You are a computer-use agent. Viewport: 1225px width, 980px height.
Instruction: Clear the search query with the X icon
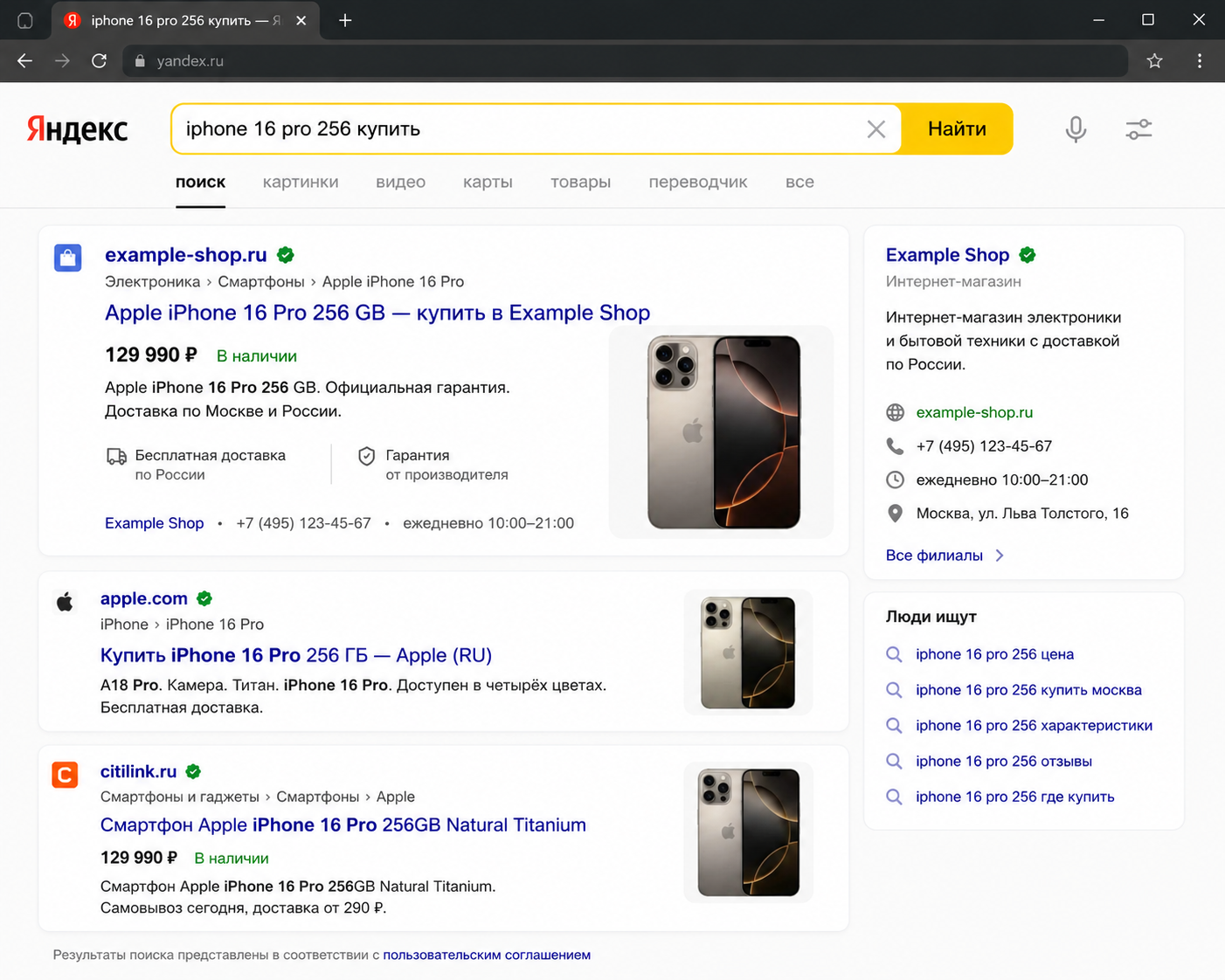pyautogui.click(x=875, y=129)
